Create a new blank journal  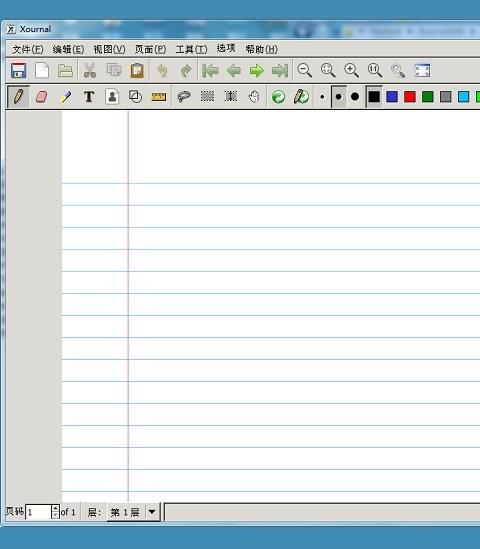[42, 70]
